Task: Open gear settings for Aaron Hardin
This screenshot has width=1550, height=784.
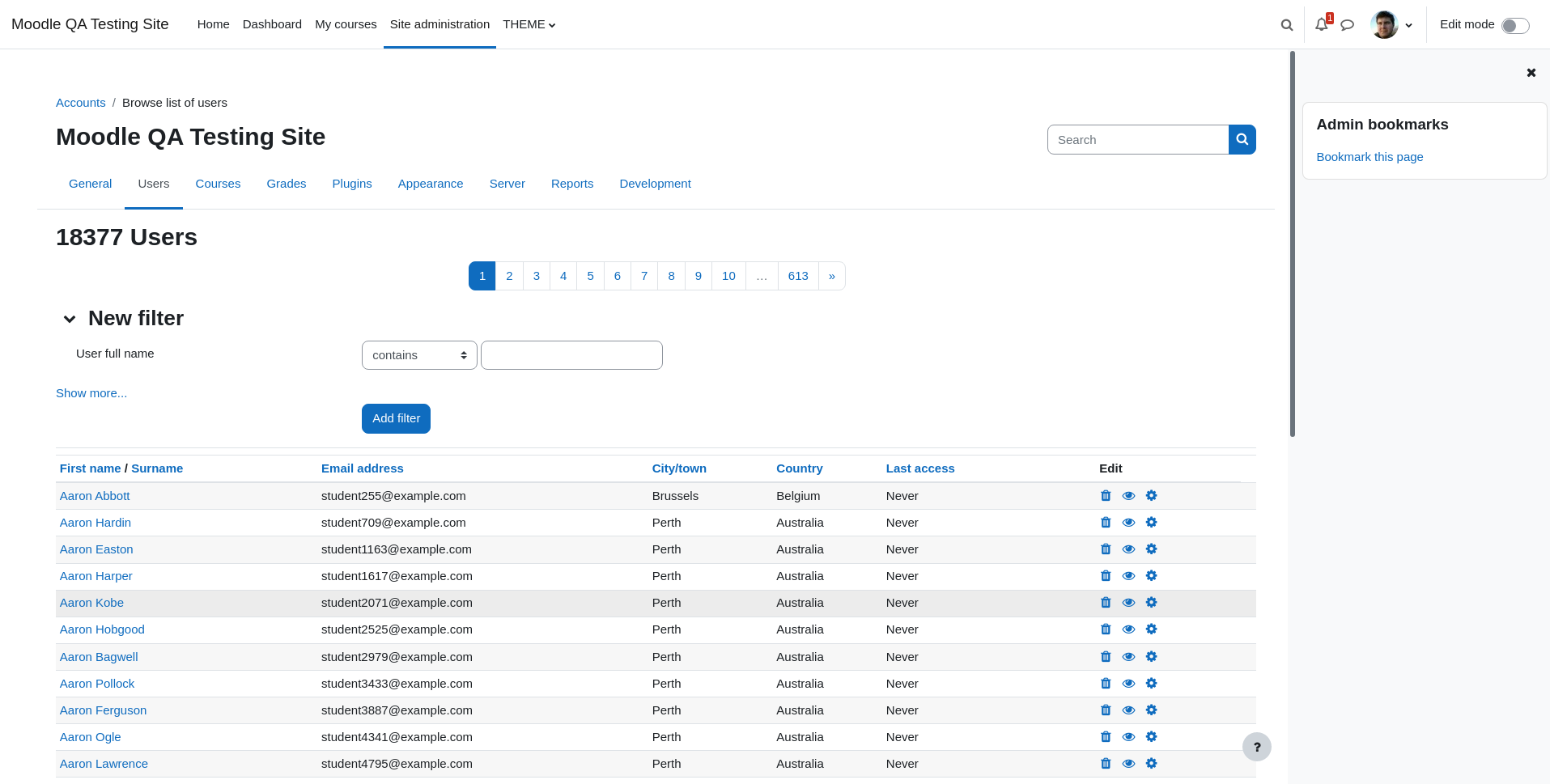Action: 1152,523
